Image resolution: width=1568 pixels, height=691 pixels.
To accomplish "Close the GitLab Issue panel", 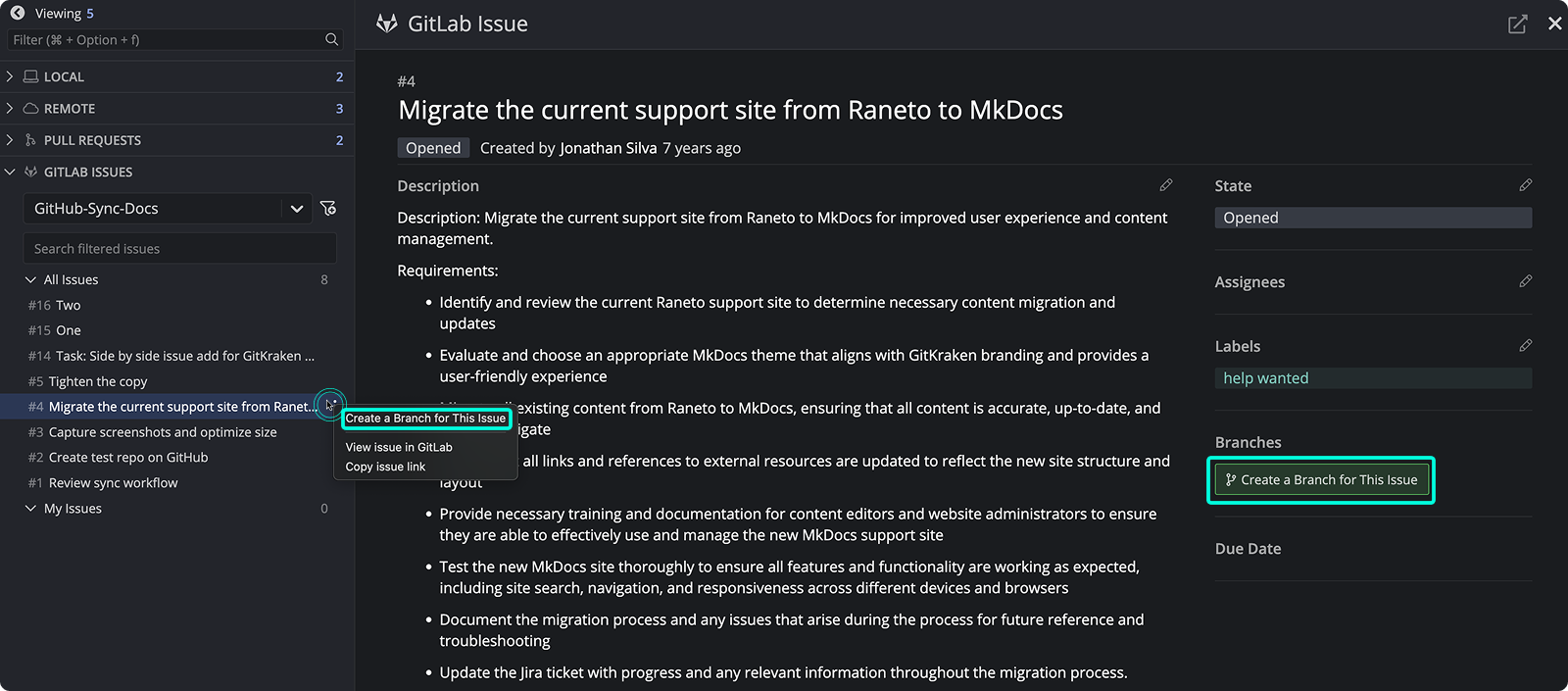I will click(1554, 24).
